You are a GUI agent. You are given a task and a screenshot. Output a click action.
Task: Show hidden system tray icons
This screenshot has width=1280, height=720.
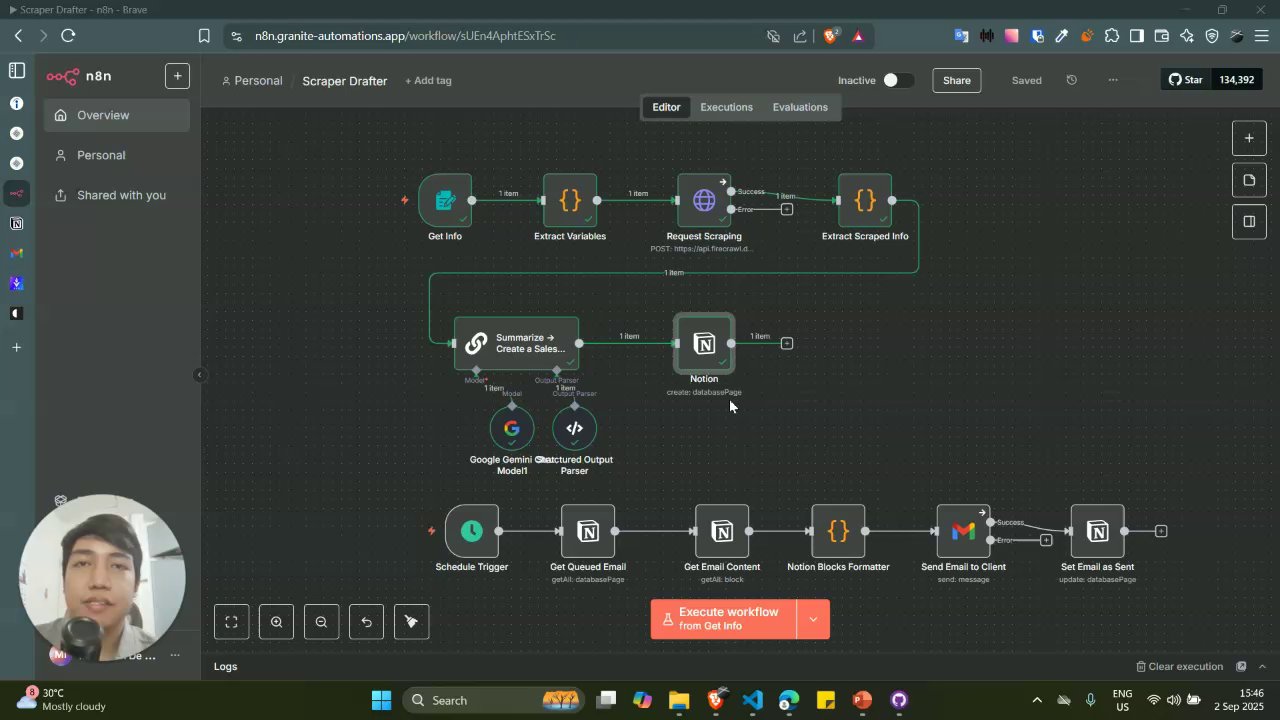(x=1037, y=700)
